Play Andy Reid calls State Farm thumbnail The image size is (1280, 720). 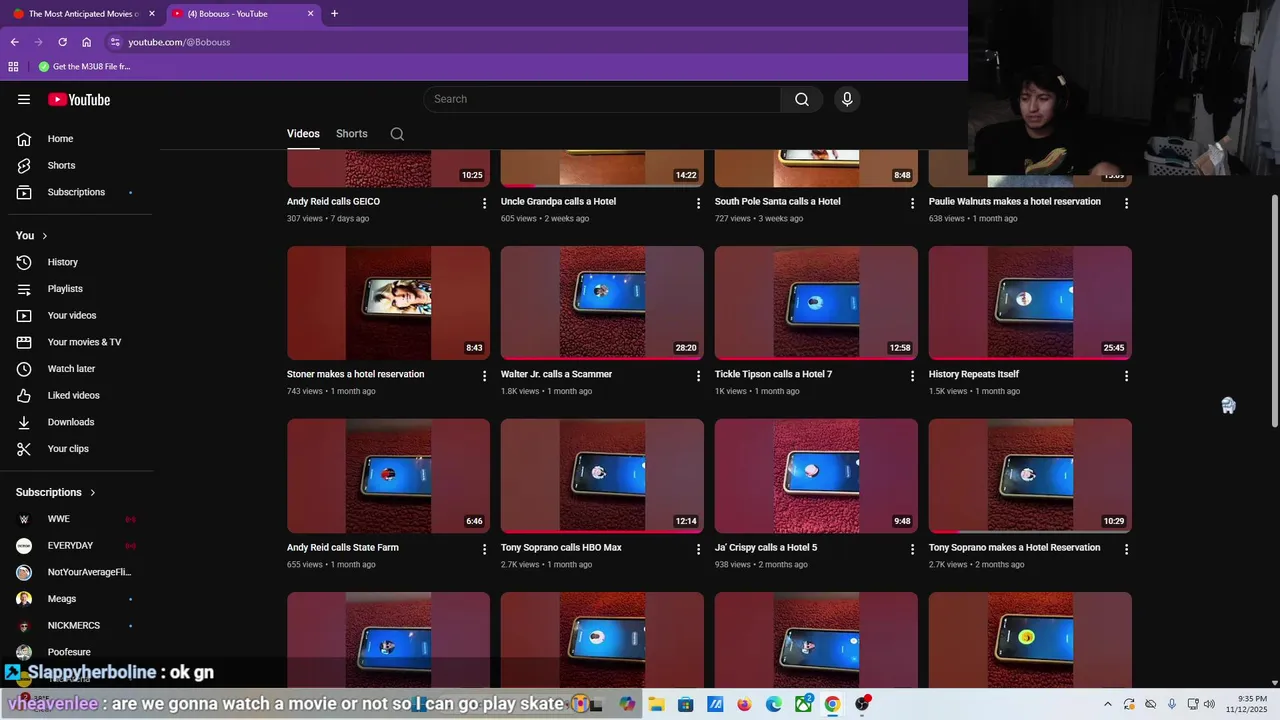tap(388, 476)
